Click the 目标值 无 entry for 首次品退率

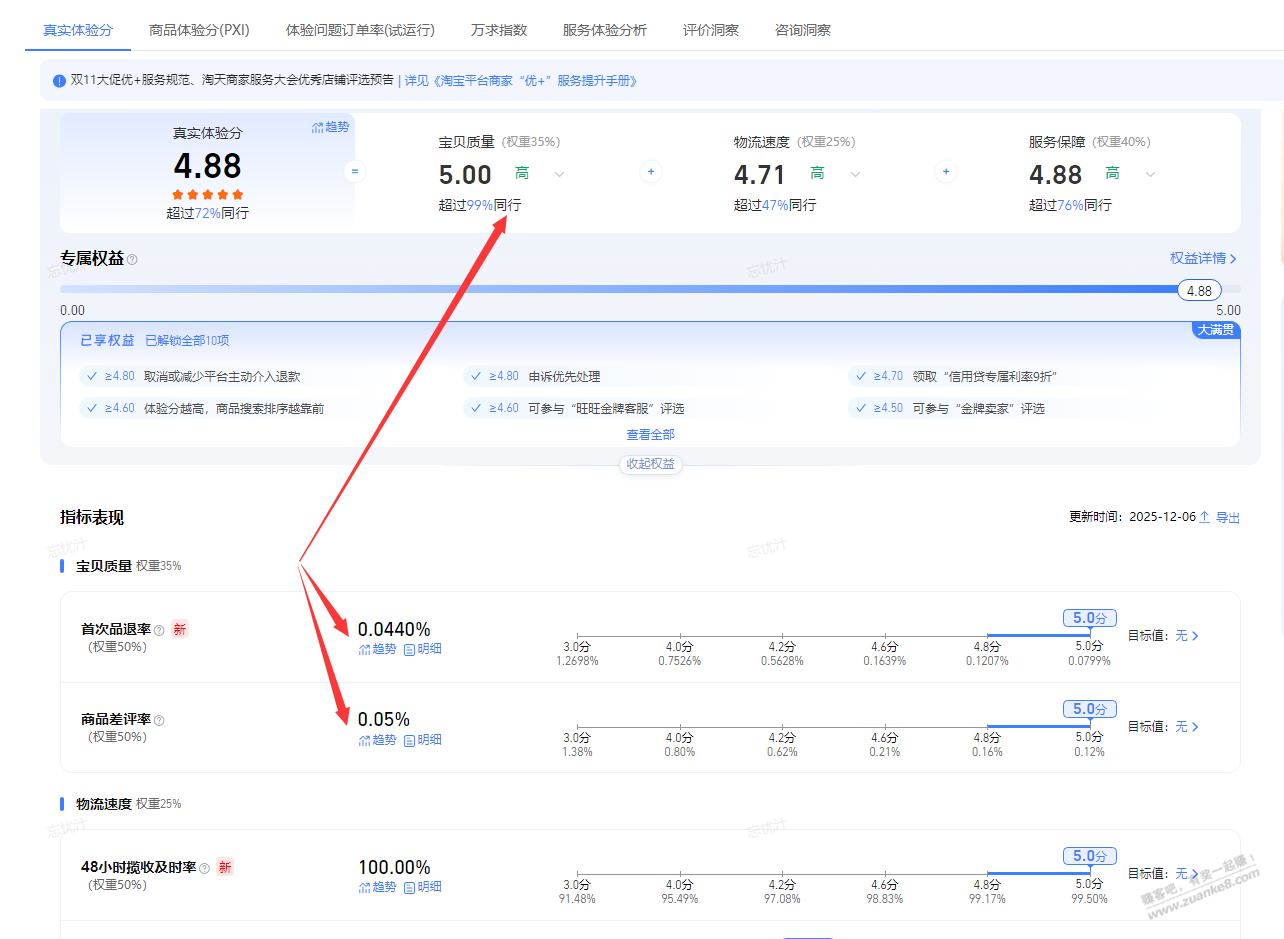click(1185, 635)
